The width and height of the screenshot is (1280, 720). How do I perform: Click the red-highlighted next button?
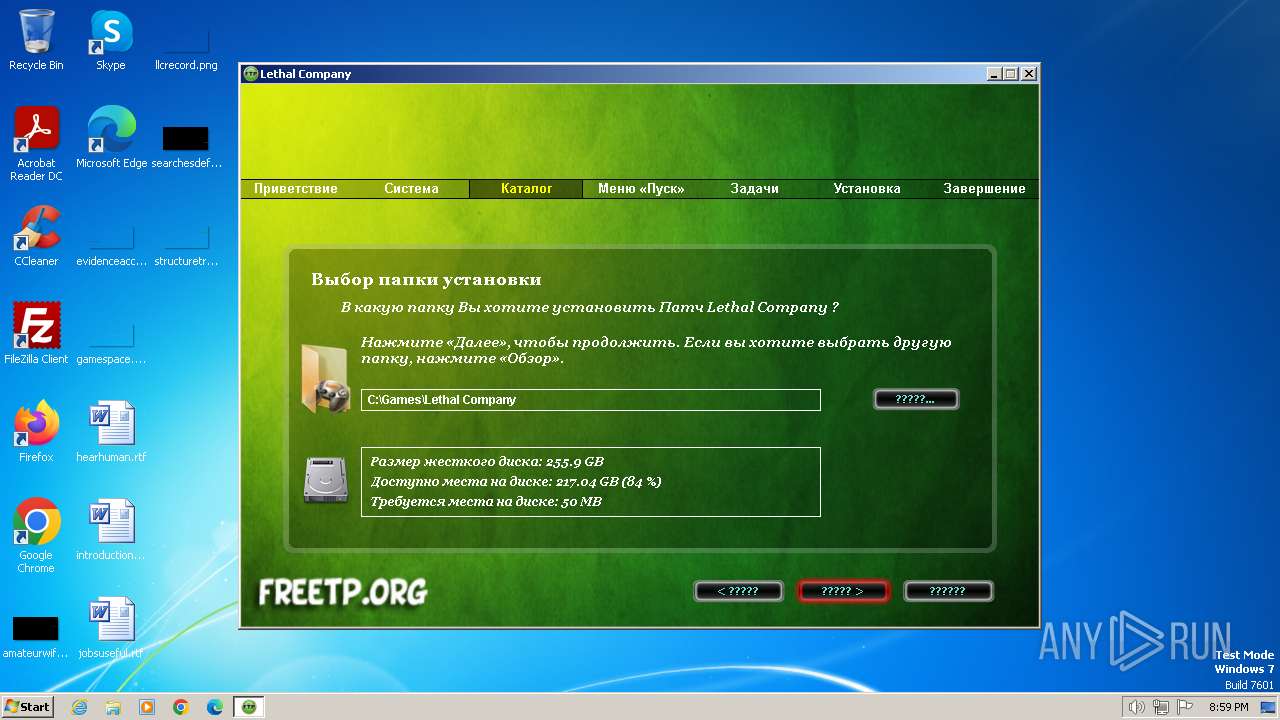(843, 591)
